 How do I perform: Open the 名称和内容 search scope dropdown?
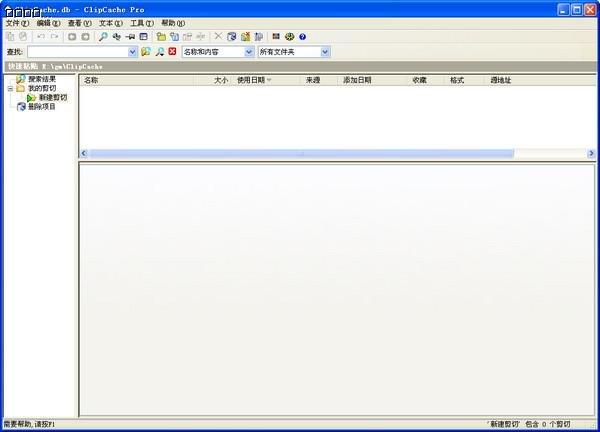[249, 52]
